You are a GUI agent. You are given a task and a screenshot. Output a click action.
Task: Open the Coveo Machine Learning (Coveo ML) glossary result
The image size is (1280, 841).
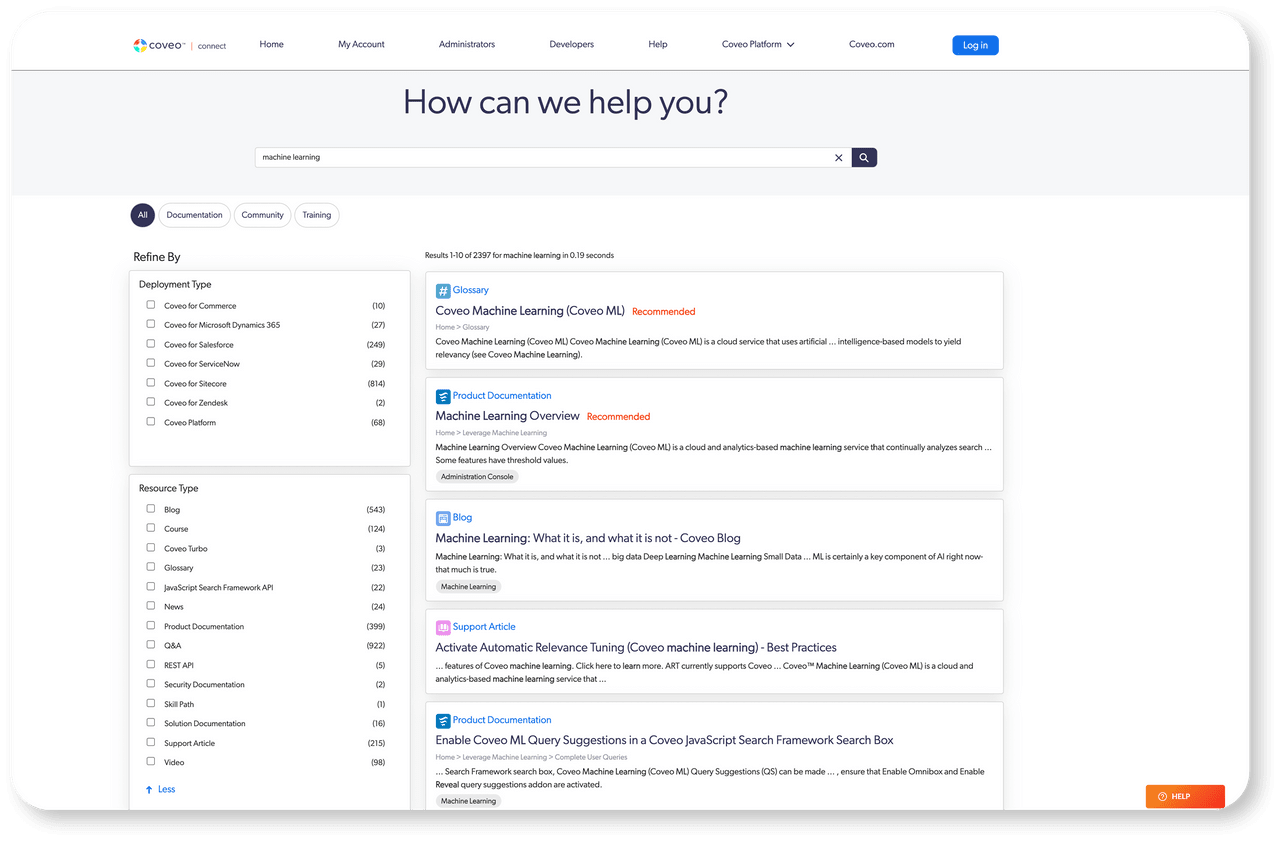[529, 311]
